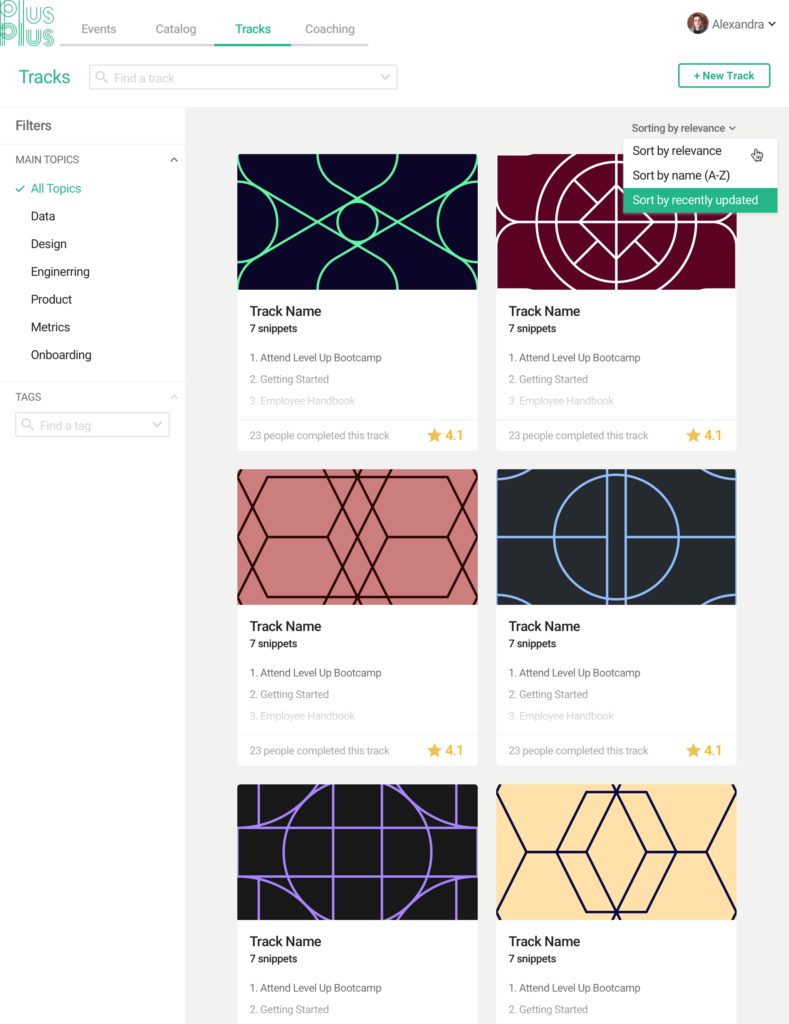Viewport: 789px width, 1024px height.
Task: Click the Plus Plus logo
Action: 27,24
